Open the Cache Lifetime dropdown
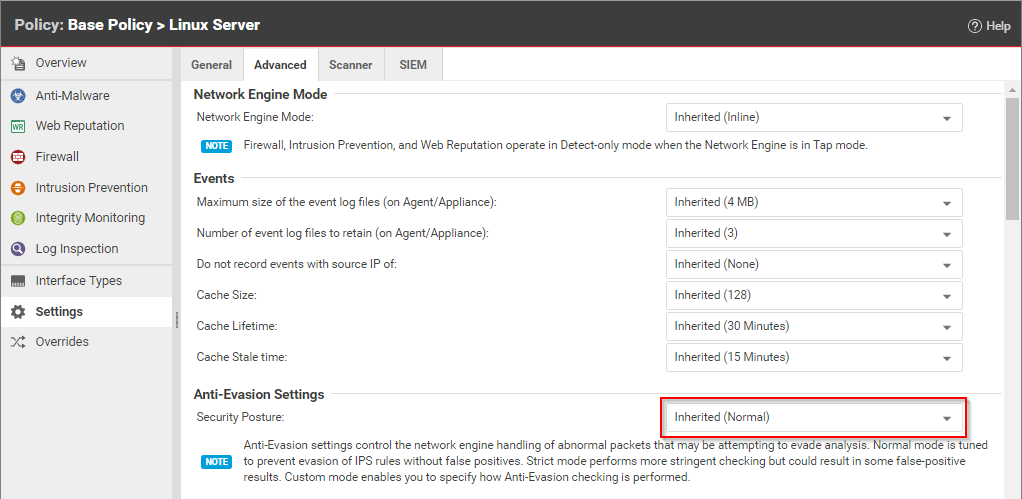1022x499 pixels. [813, 326]
